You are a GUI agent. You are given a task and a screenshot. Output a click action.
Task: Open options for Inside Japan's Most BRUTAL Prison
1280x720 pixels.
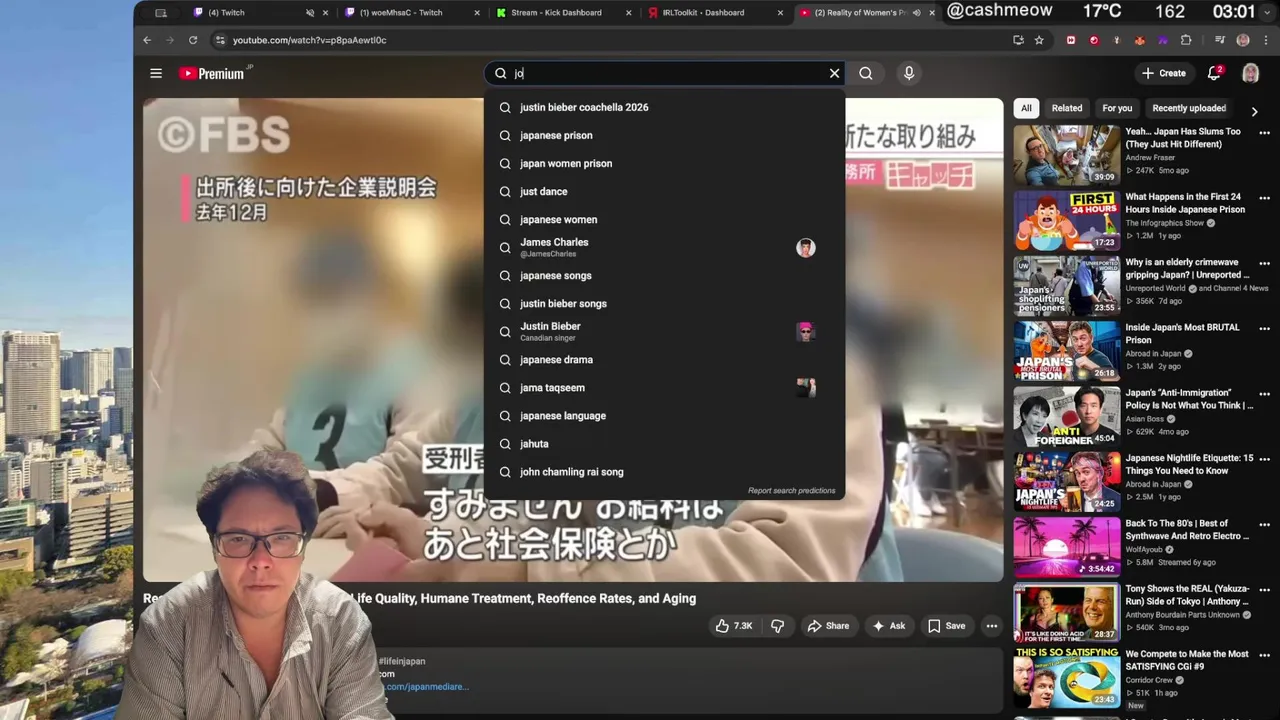[1264, 328]
